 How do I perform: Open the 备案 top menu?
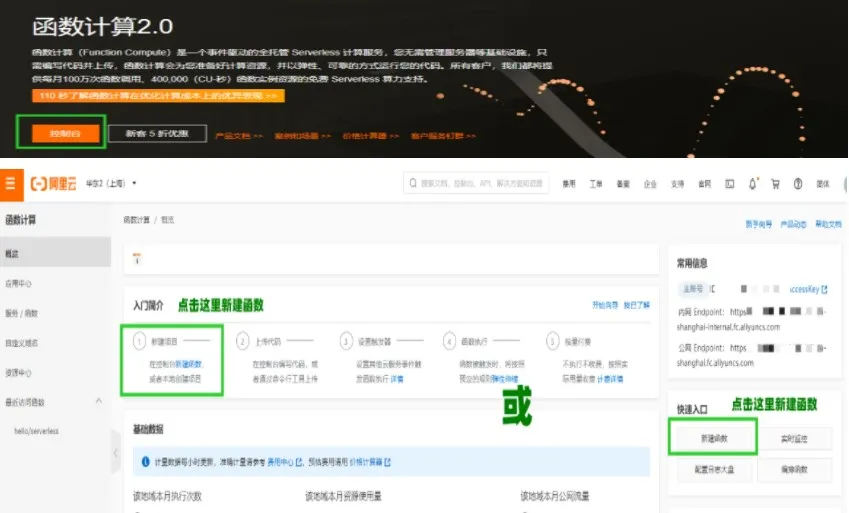[623, 184]
